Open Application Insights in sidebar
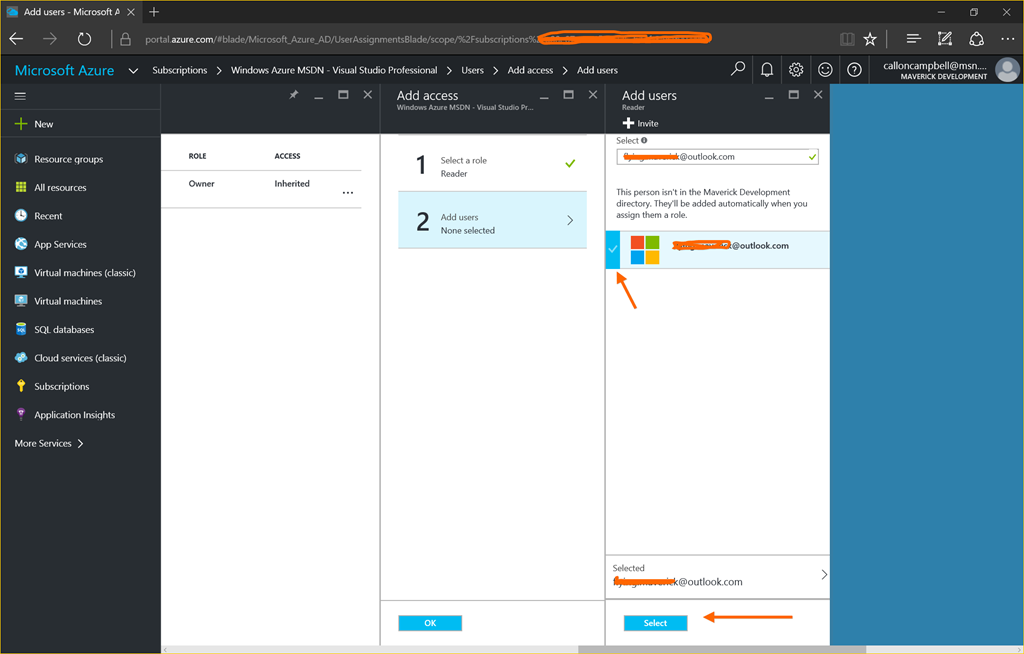Viewport: 1024px width, 654px height. (x=74, y=415)
